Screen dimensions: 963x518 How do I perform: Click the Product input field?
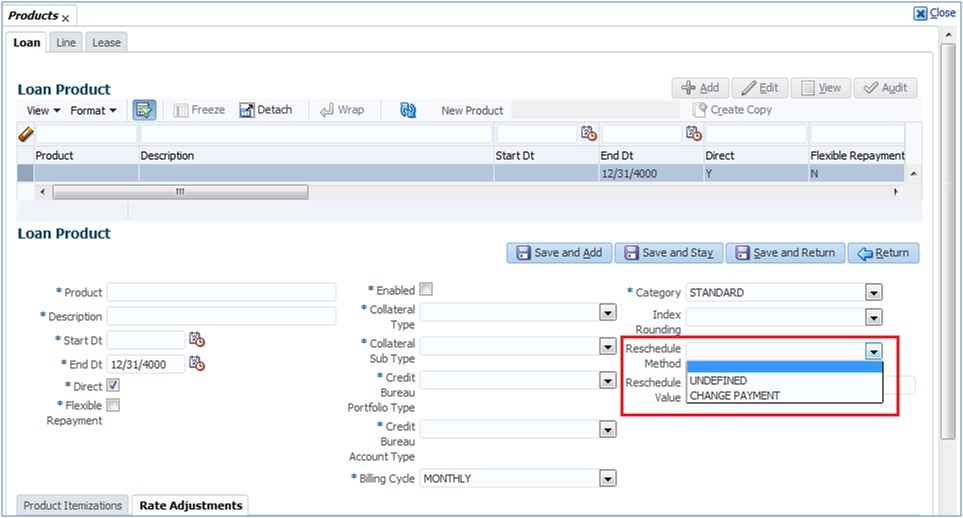pyautogui.click(x=221, y=292)
